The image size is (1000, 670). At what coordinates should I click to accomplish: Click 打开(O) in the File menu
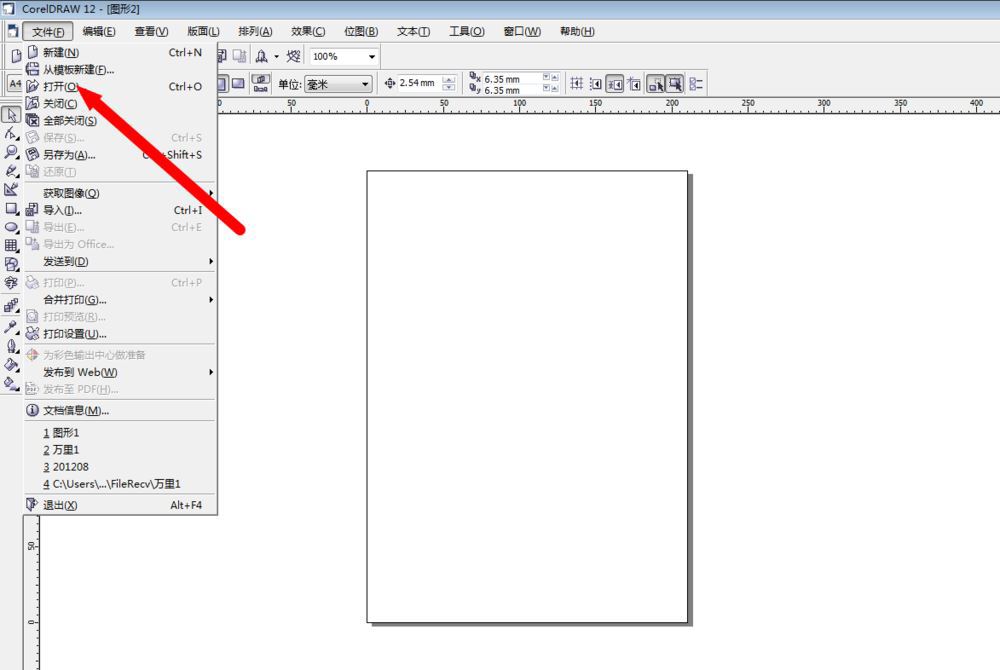[x=60, y=87]
